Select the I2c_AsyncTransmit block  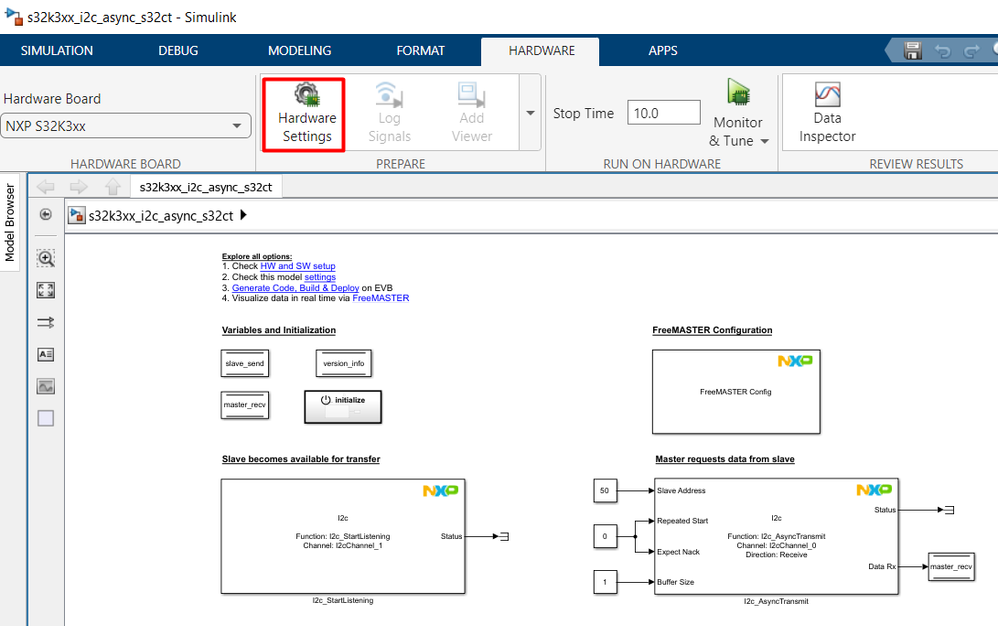(776, 536)
